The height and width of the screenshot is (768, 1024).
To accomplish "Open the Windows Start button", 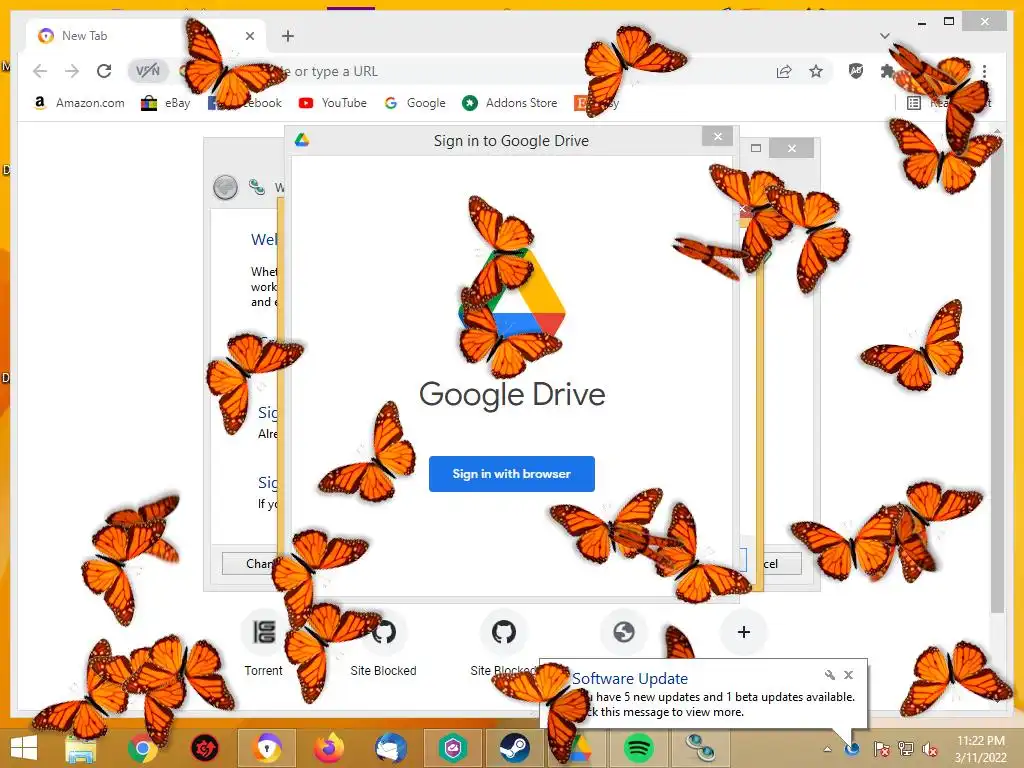I will click(24, 748).
